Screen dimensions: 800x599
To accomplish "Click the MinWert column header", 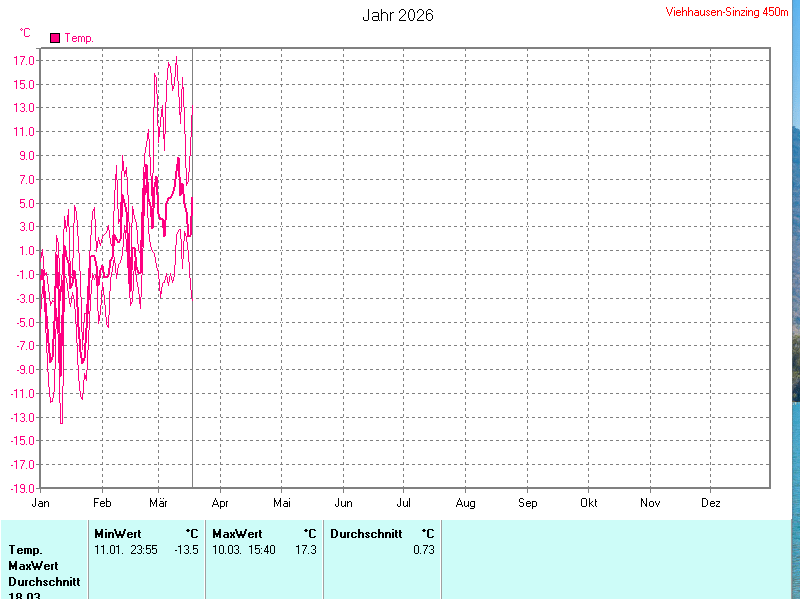I will click(x=117, y=534).
